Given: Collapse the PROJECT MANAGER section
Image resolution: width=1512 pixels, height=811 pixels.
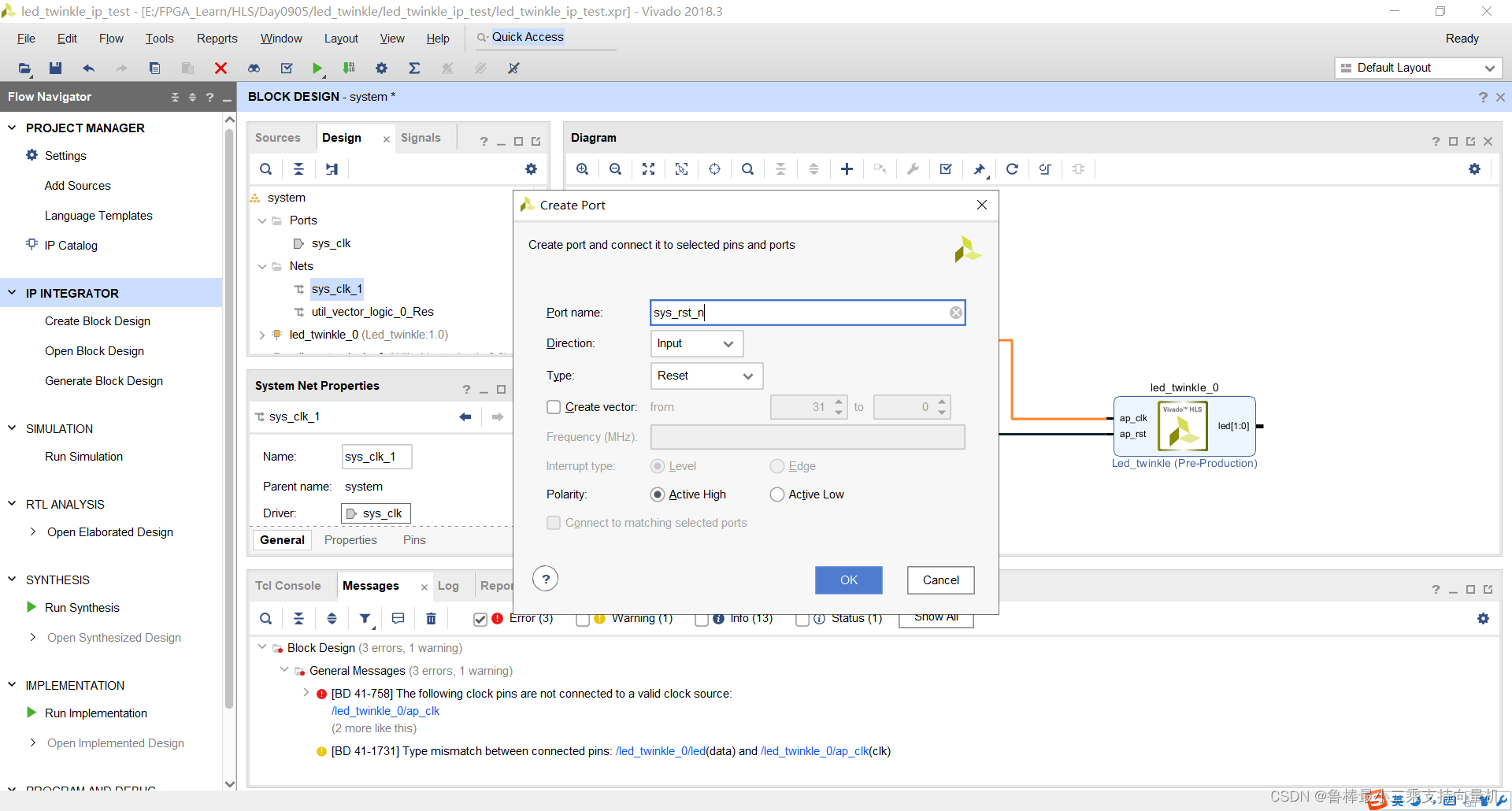Looking at the screenshot, I should [x=12, y=128].
